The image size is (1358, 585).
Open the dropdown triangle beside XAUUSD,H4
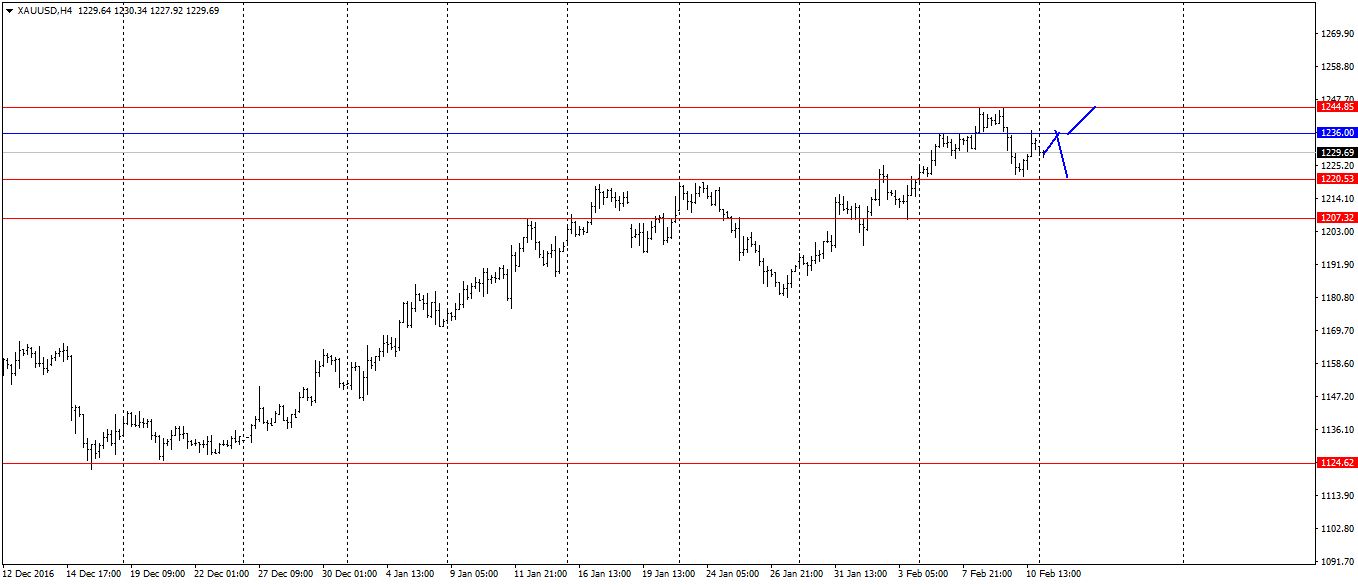9,10
